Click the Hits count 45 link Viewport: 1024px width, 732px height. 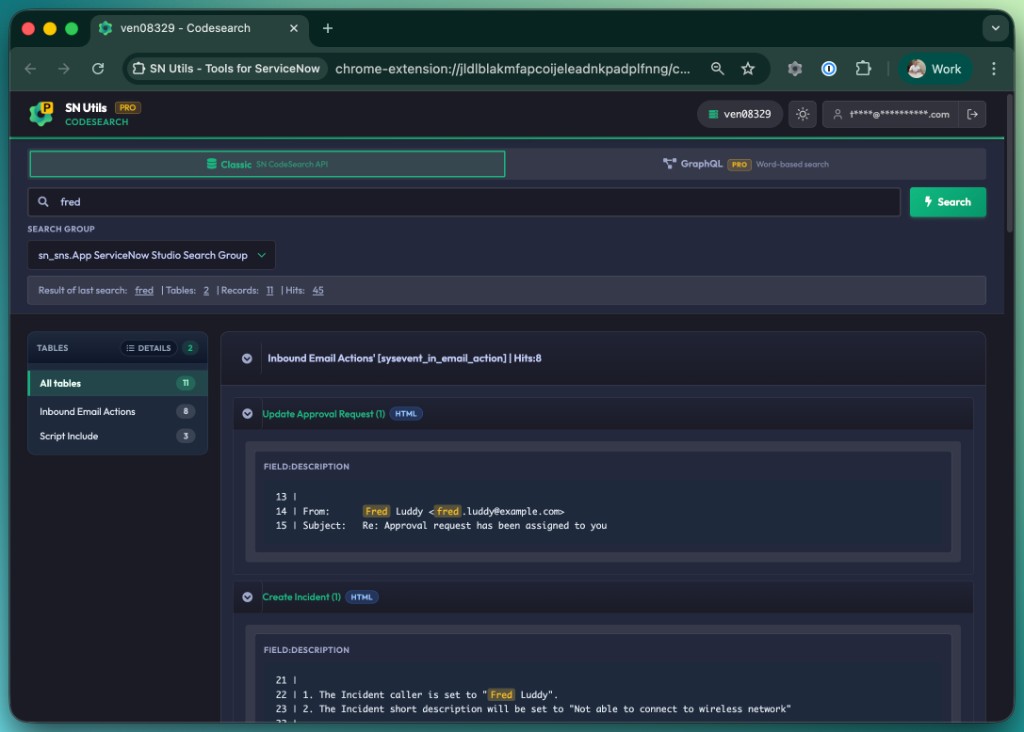click(x=317, y=291)
